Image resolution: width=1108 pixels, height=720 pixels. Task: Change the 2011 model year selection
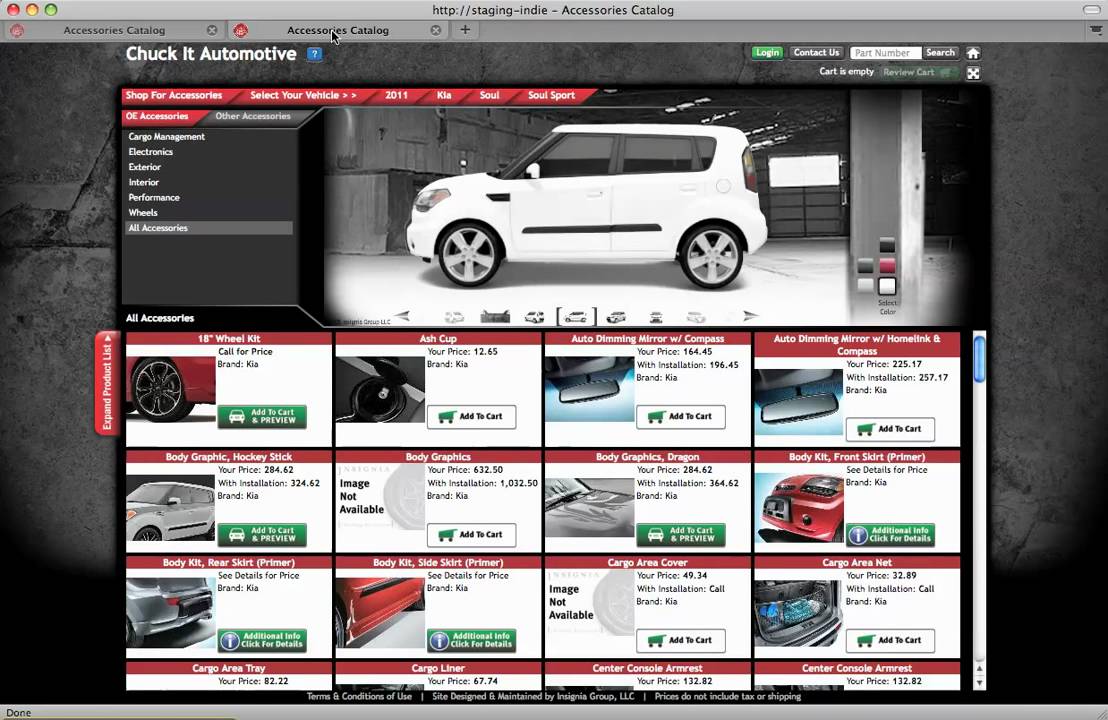(396, 95)
